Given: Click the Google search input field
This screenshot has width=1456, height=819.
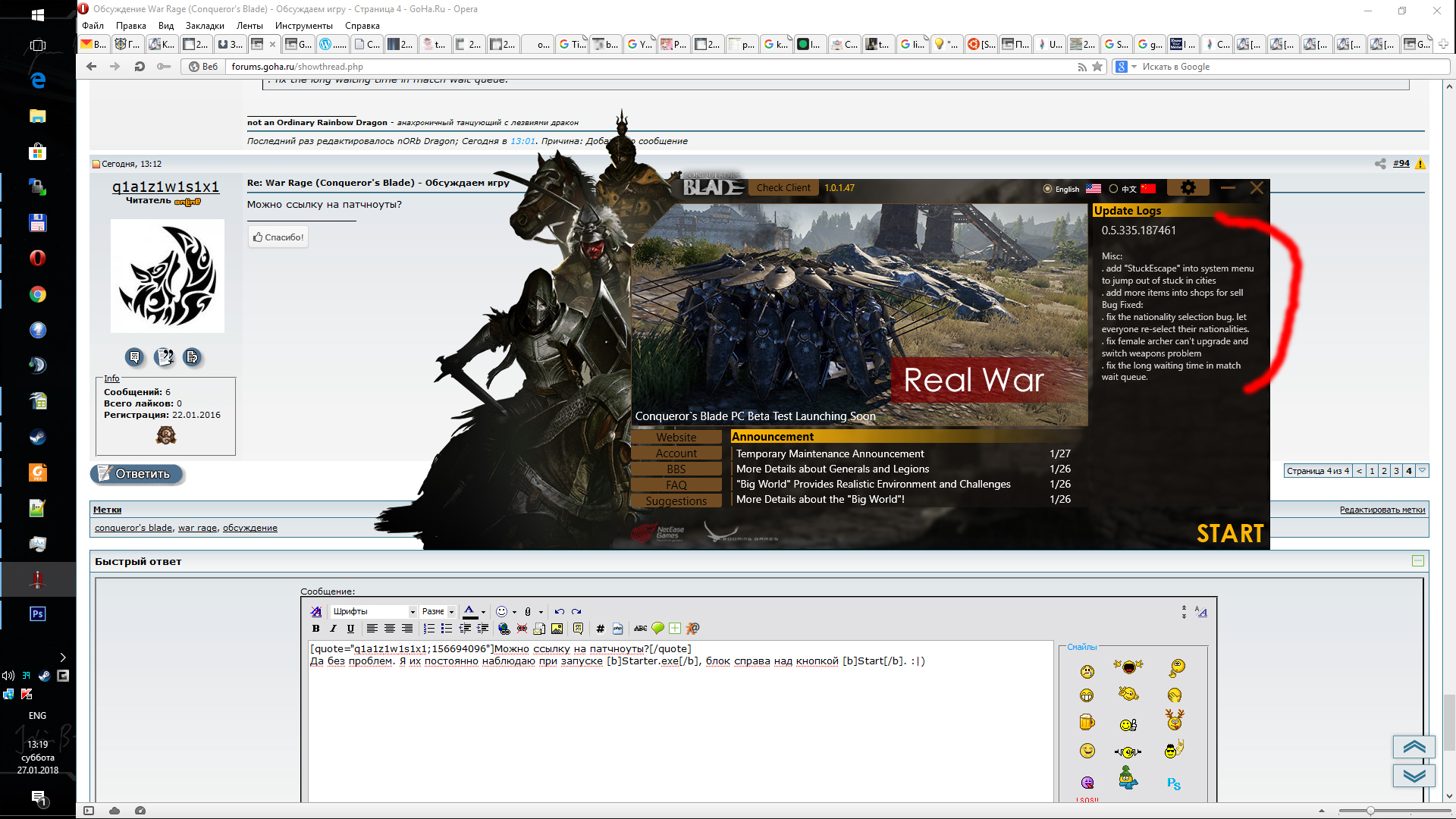Looking at the screenshot, I should coord(1293,67).
